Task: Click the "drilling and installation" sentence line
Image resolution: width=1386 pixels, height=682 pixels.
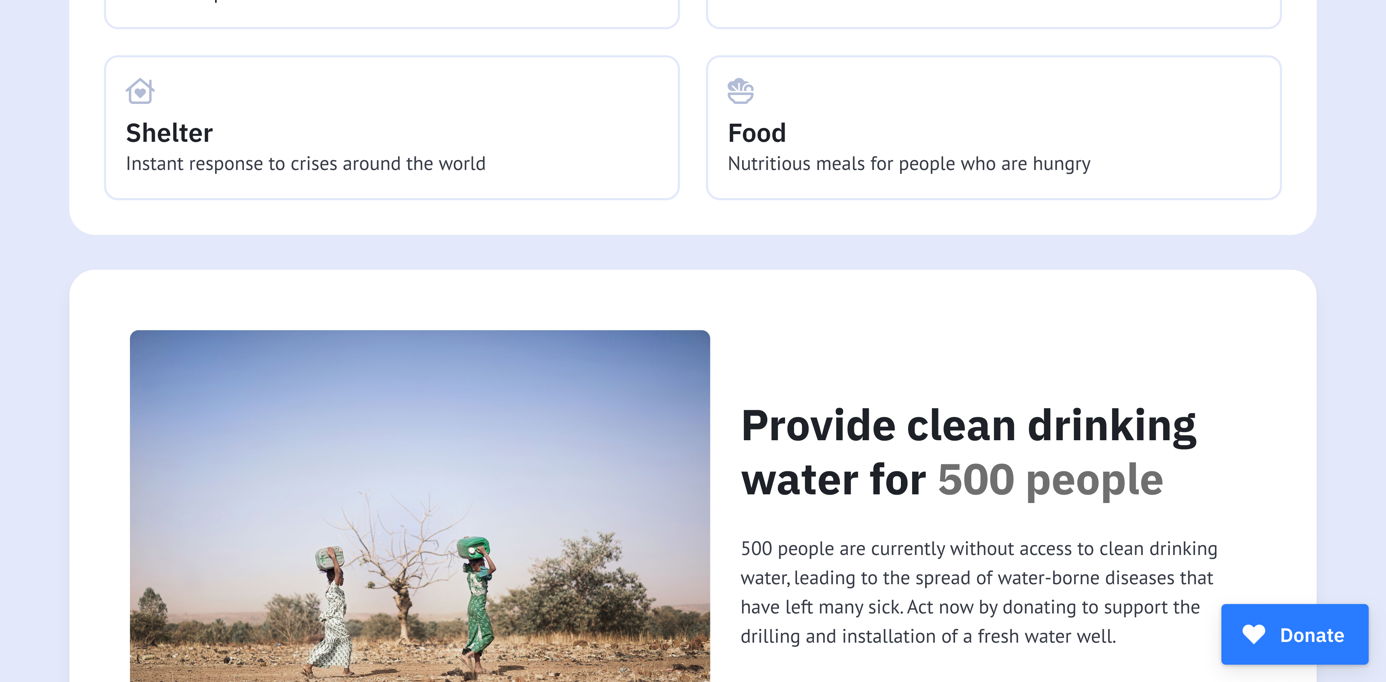Action: click(x=927, y=636)
